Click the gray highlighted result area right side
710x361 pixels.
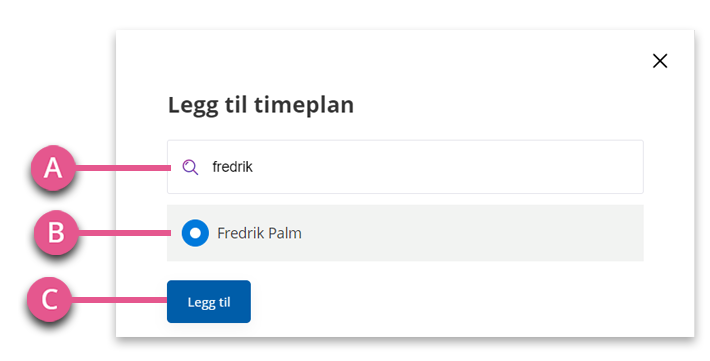(x=498, y=233)
